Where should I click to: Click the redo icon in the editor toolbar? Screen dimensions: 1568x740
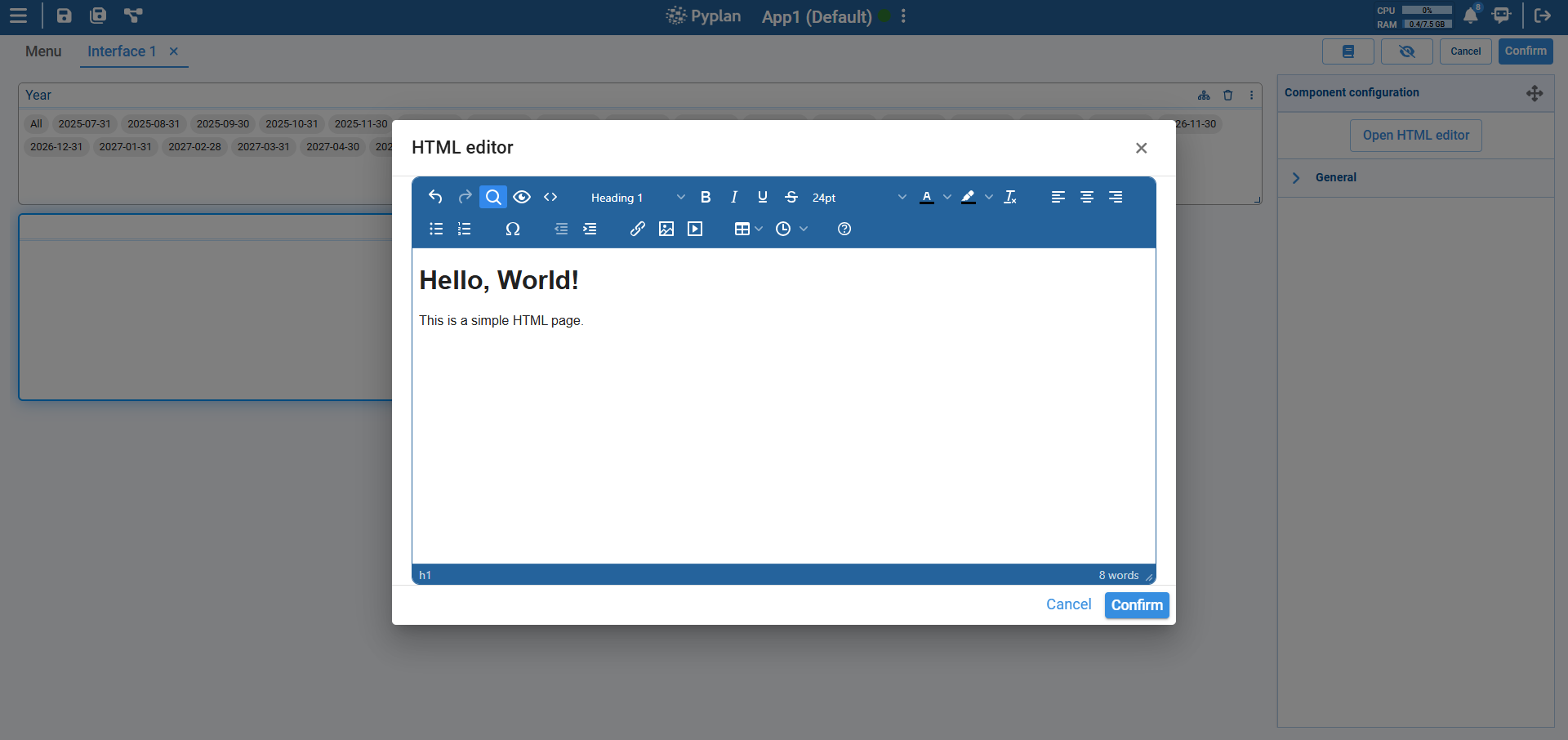(464, 197)
